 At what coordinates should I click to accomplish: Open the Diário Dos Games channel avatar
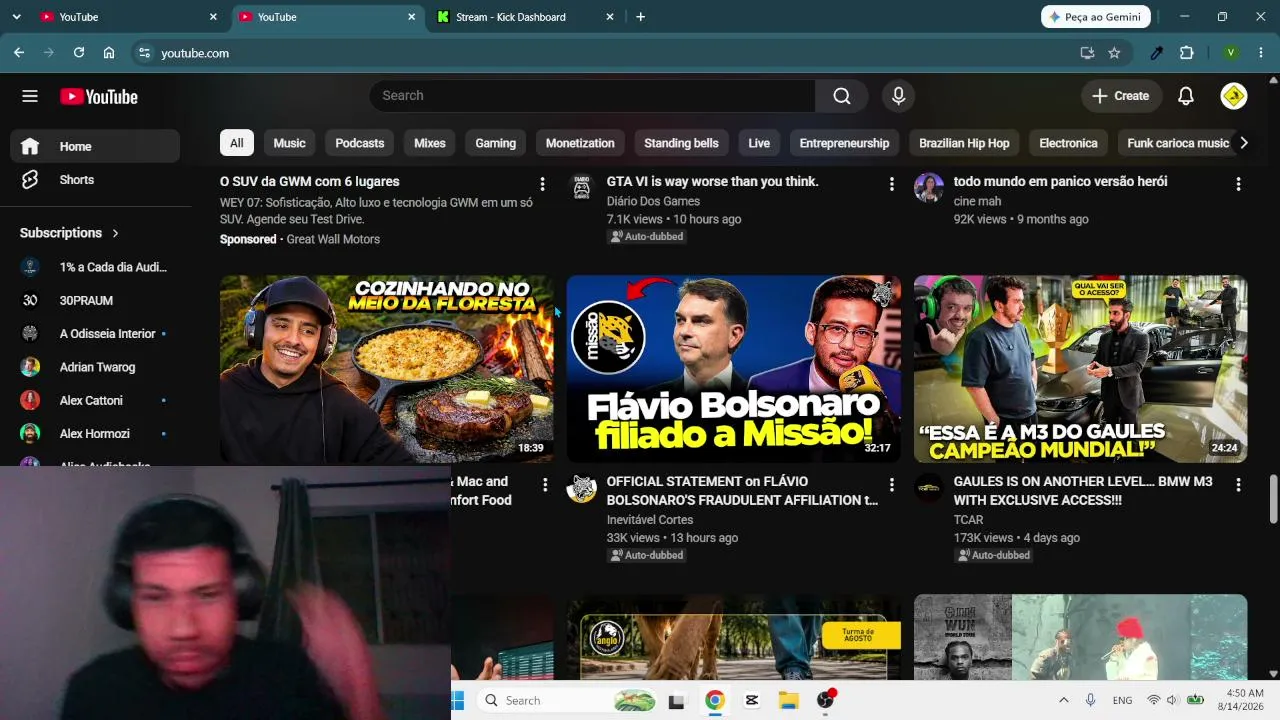(582, 187)
